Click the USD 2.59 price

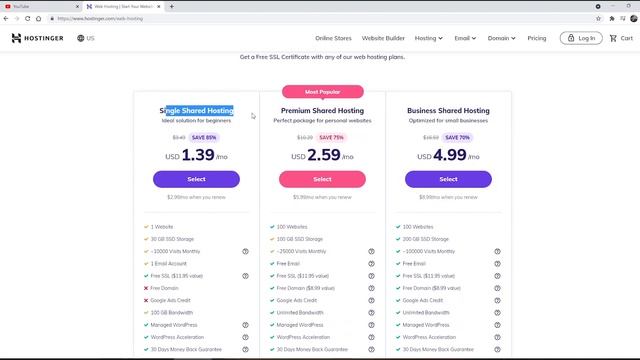coord(322,155)
